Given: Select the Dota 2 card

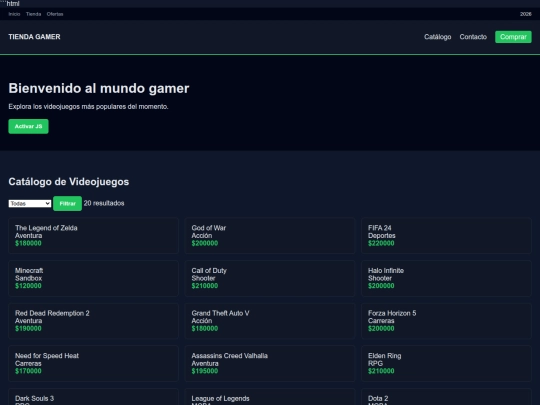Looking at the screenshot, I should pyautogui.click(x=446, y=397).
